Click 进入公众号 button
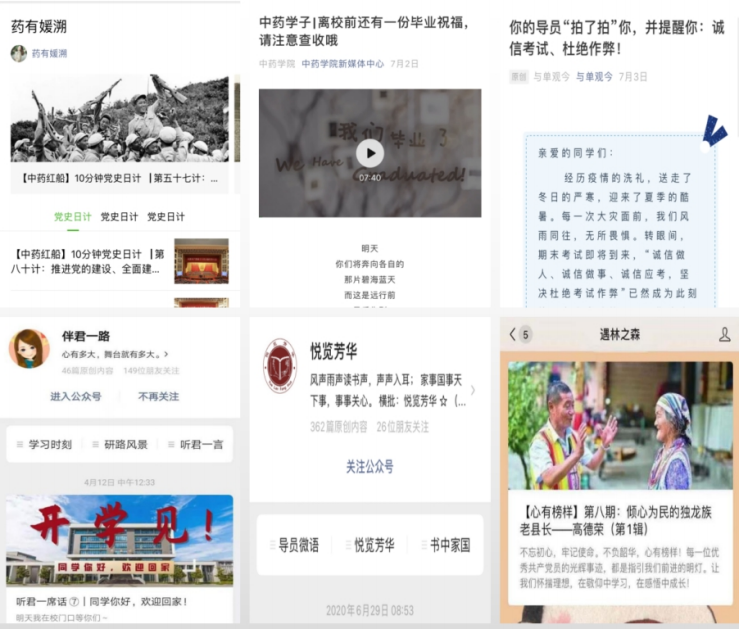Image resolution: width=739 pixels, height=629 pixels. tap(76, 396)
